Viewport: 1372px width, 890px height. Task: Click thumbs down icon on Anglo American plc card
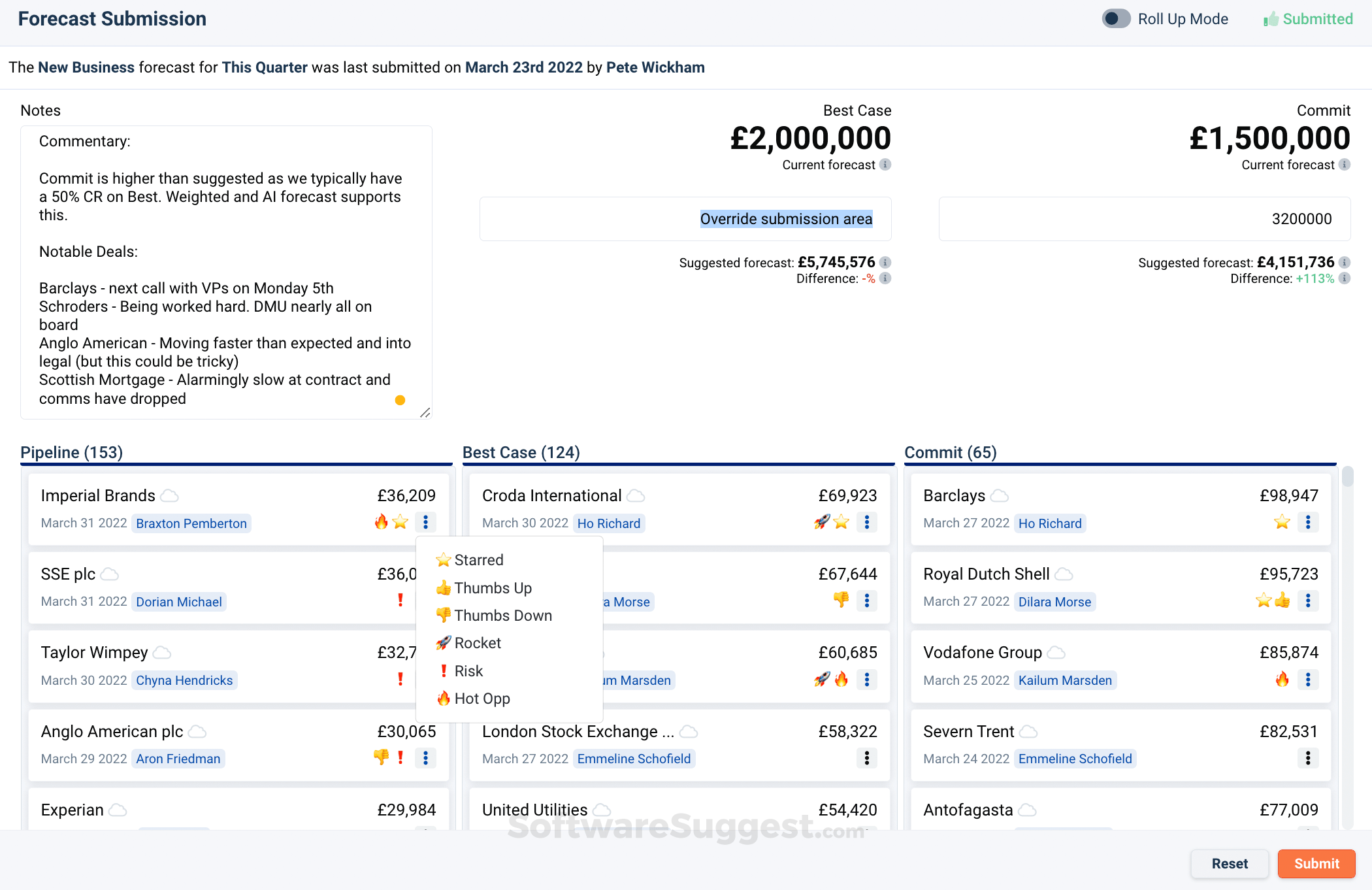(x=381, y=757)
